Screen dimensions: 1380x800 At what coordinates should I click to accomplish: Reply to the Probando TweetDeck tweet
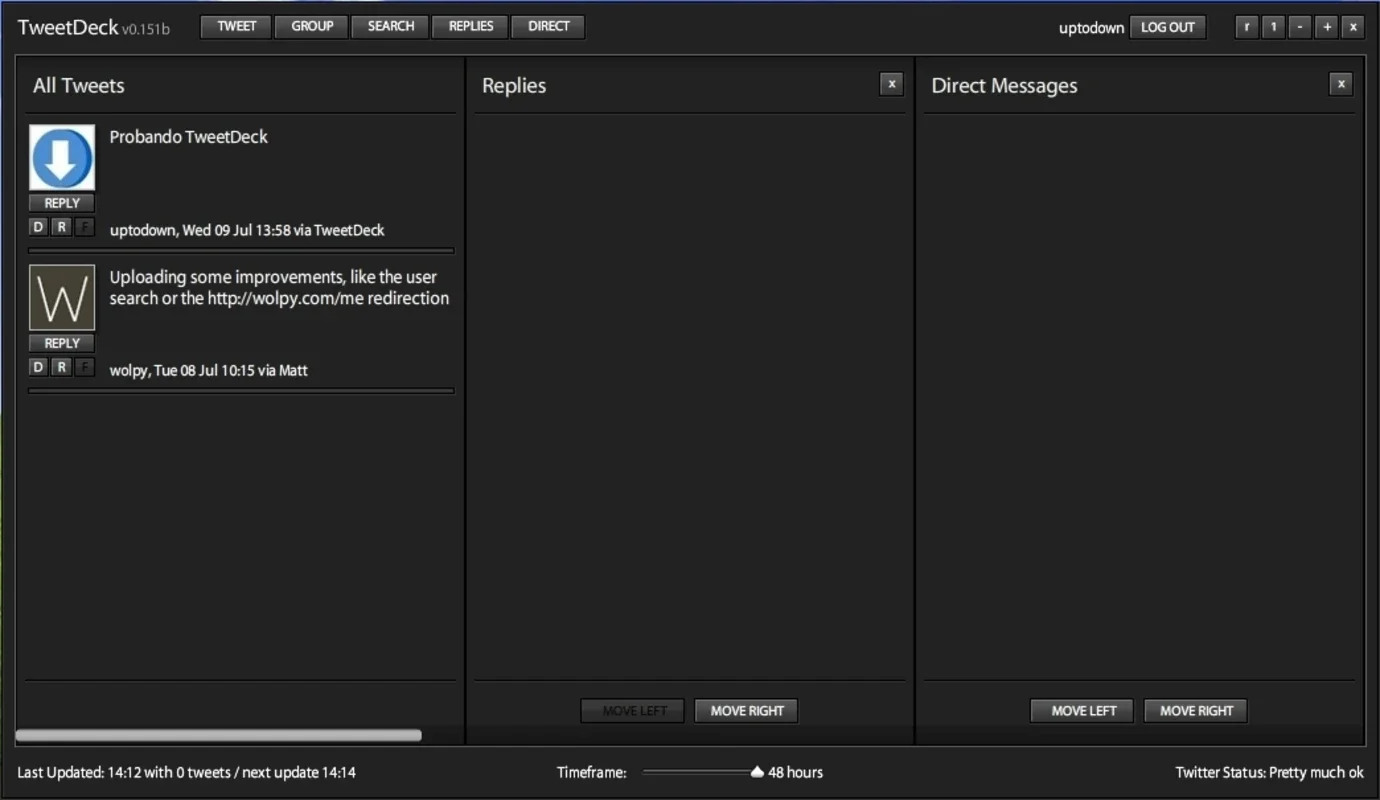coord(62,203)
